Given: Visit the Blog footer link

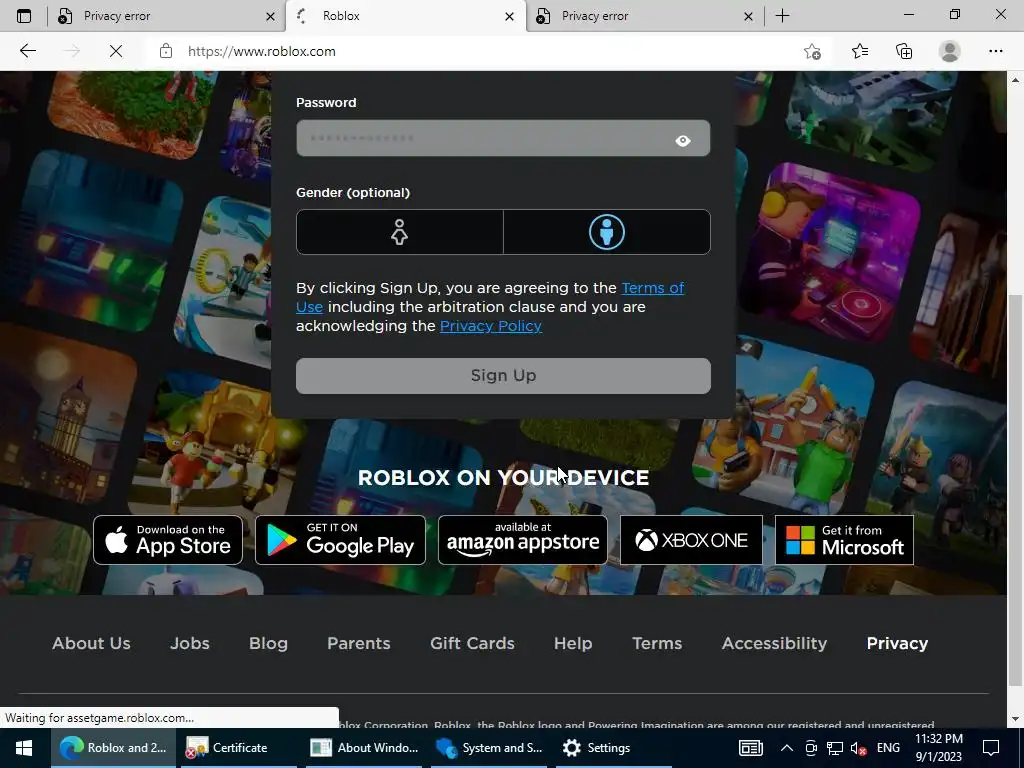Looking at the screenshot, I should (x=268, y=643).
